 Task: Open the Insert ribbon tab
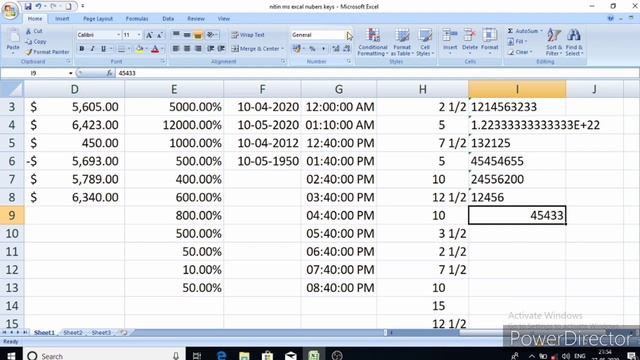(x=62, y=19)
